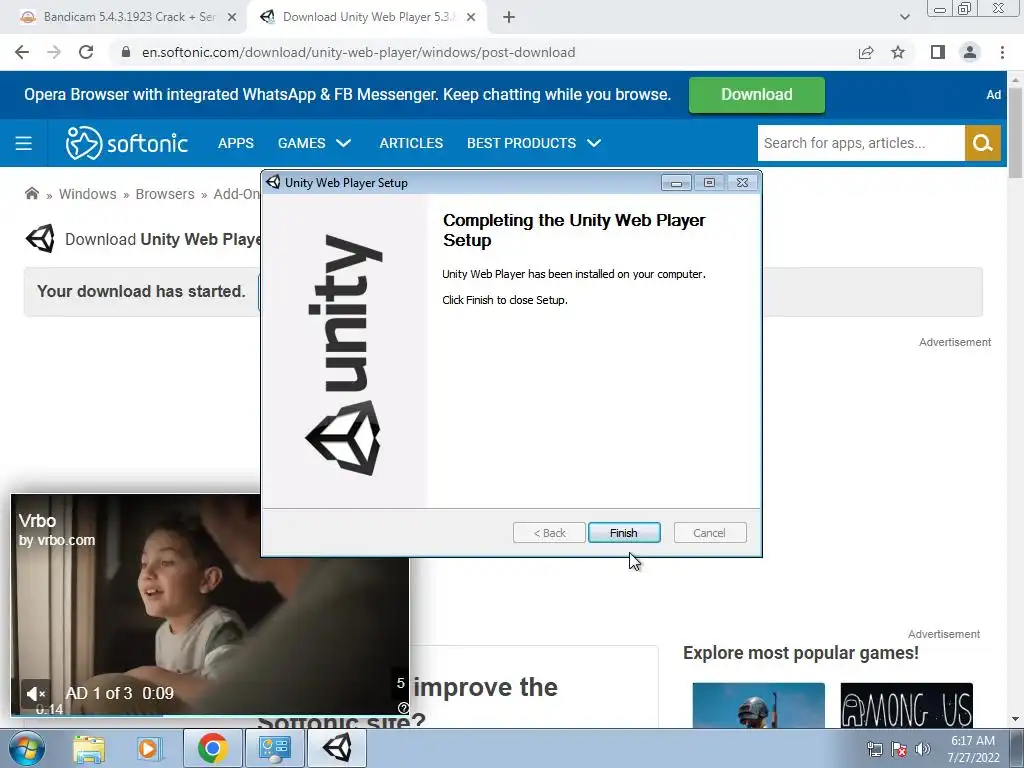Open the taskbar clock showing 6:17 AM
The height and width of the screenshot is (768, 1024).
coord(973,749)
